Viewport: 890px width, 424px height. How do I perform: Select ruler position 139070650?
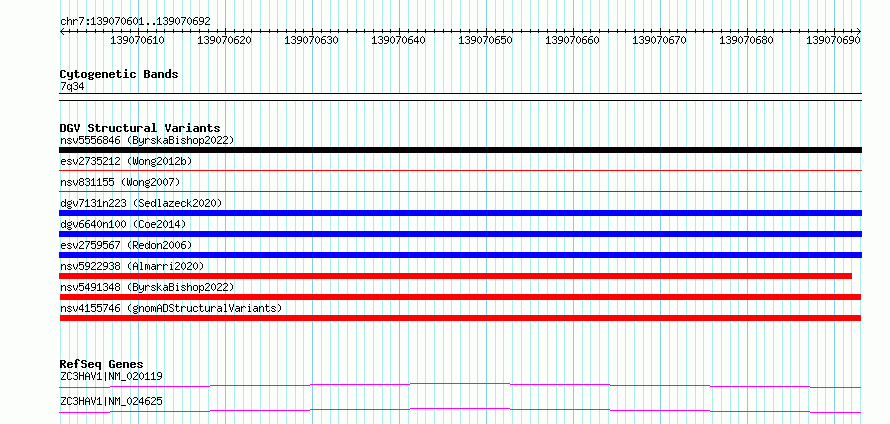[485, 40]
